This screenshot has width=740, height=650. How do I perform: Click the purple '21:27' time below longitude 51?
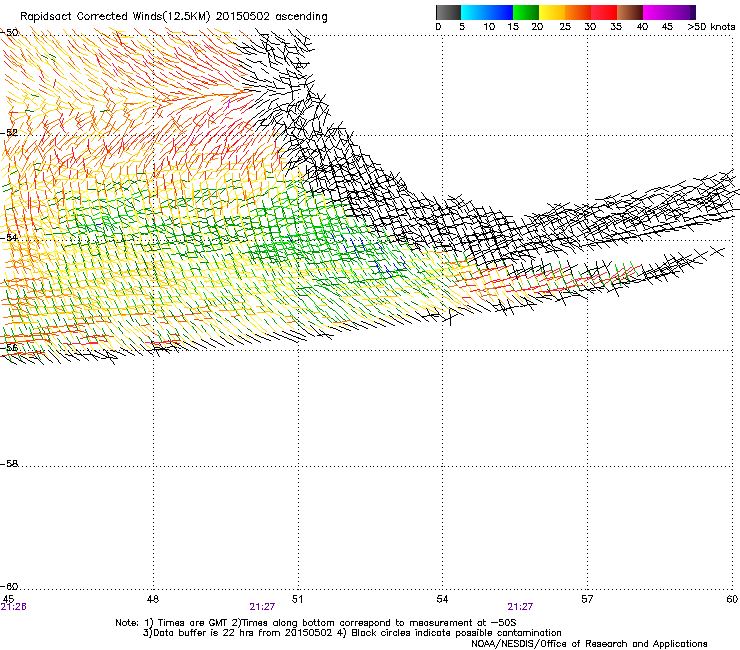coord(262,607)
